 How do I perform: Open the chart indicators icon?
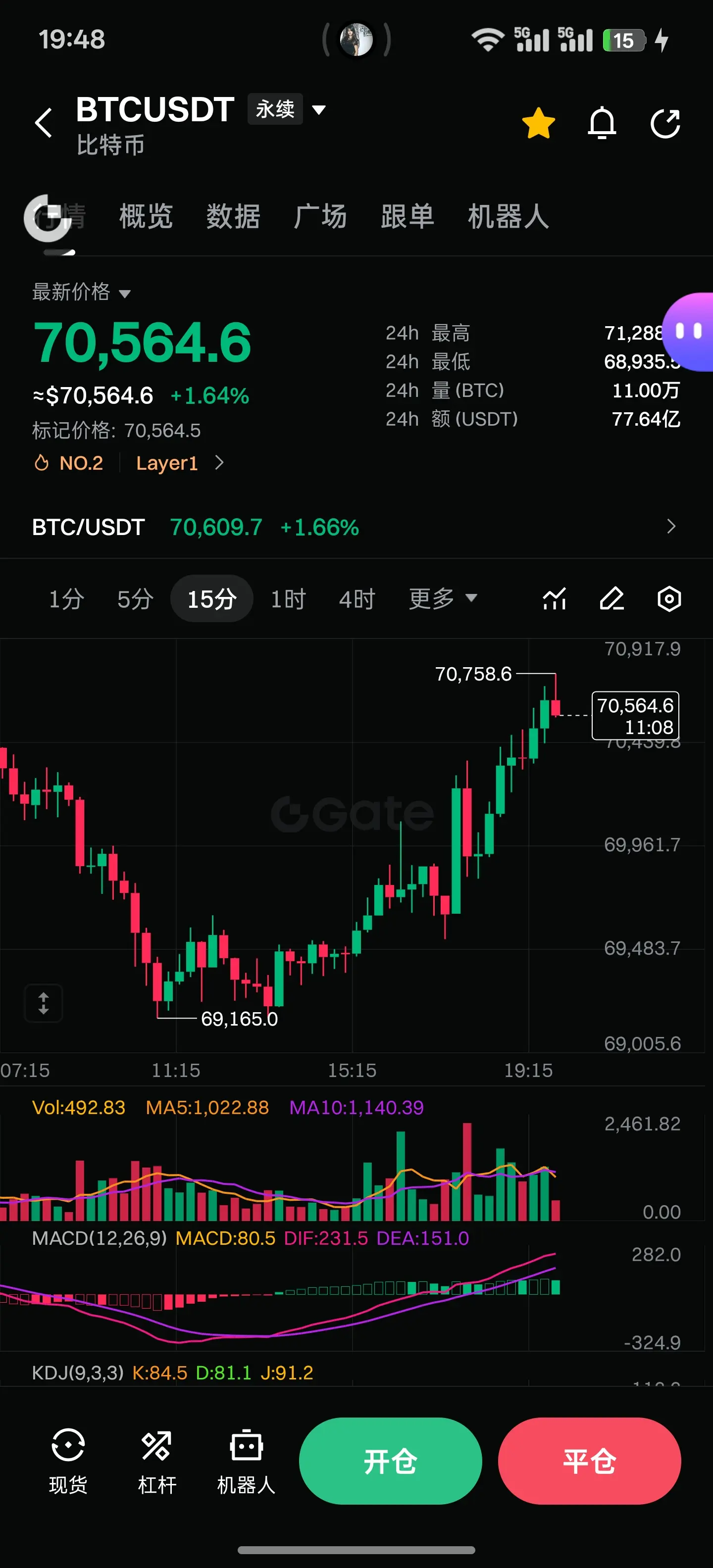554,599
